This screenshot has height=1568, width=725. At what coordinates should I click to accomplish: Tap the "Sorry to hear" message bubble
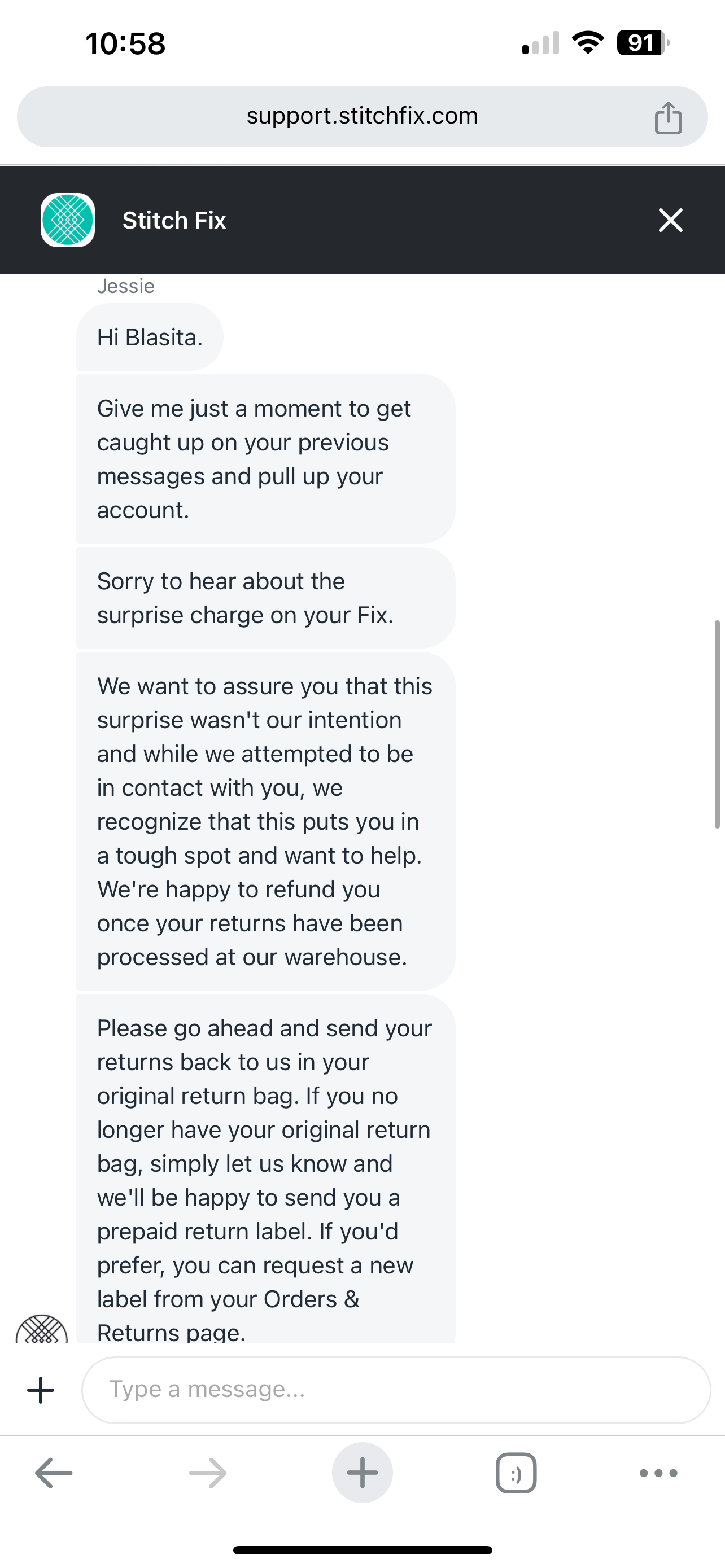(x=265, y=598)
